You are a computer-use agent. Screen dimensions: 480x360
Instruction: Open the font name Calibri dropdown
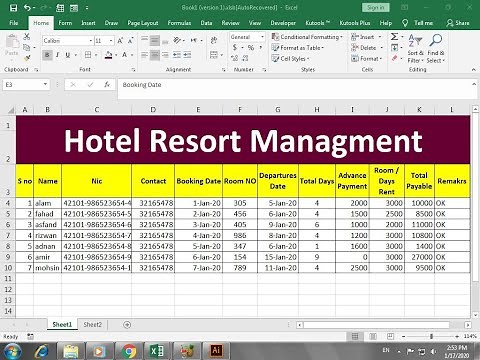tap(91, 41)
